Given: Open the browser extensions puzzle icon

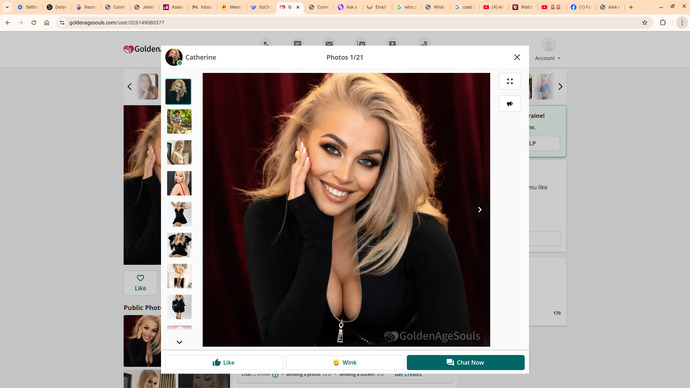Looking at the screenshot, I should [663, 22].
